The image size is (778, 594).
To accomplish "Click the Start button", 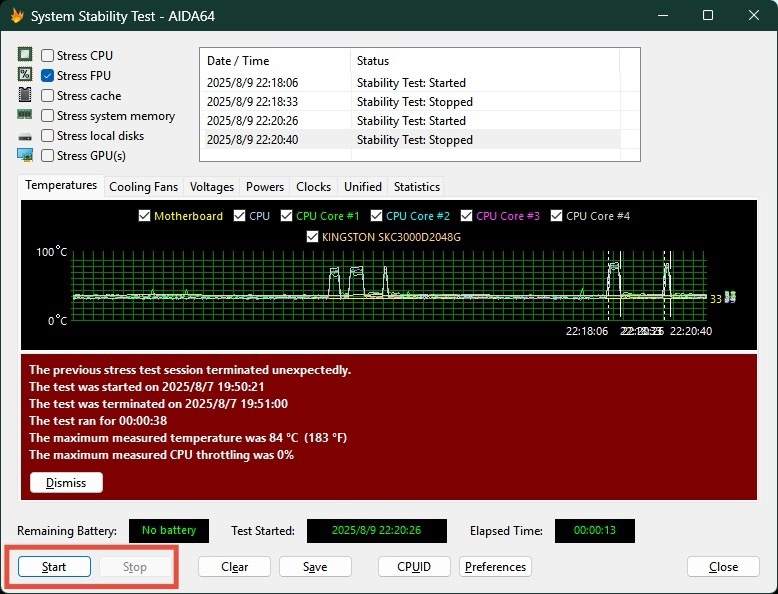I will coord(54,567).
